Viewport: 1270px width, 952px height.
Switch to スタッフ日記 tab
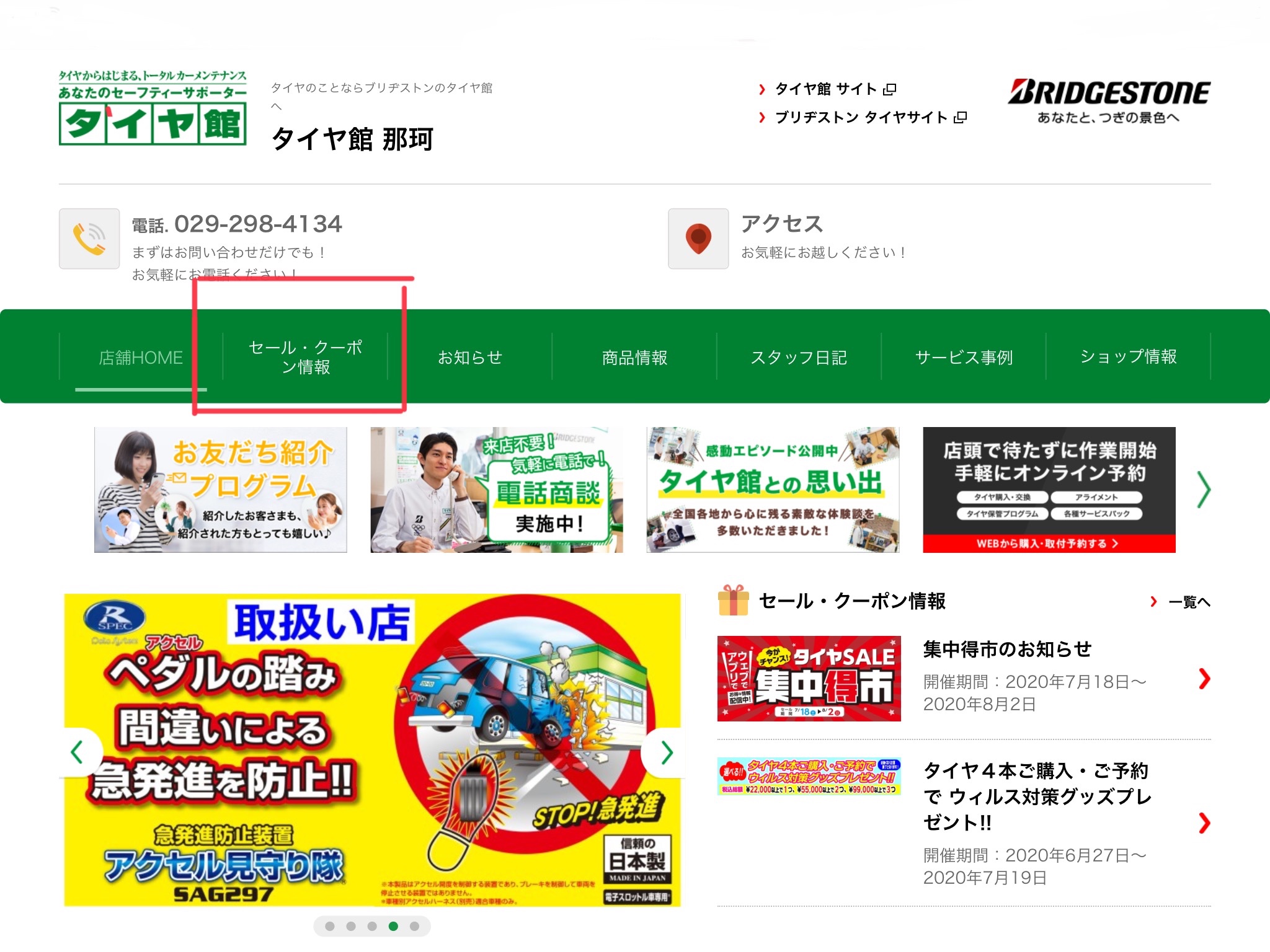tap(799, 357)
